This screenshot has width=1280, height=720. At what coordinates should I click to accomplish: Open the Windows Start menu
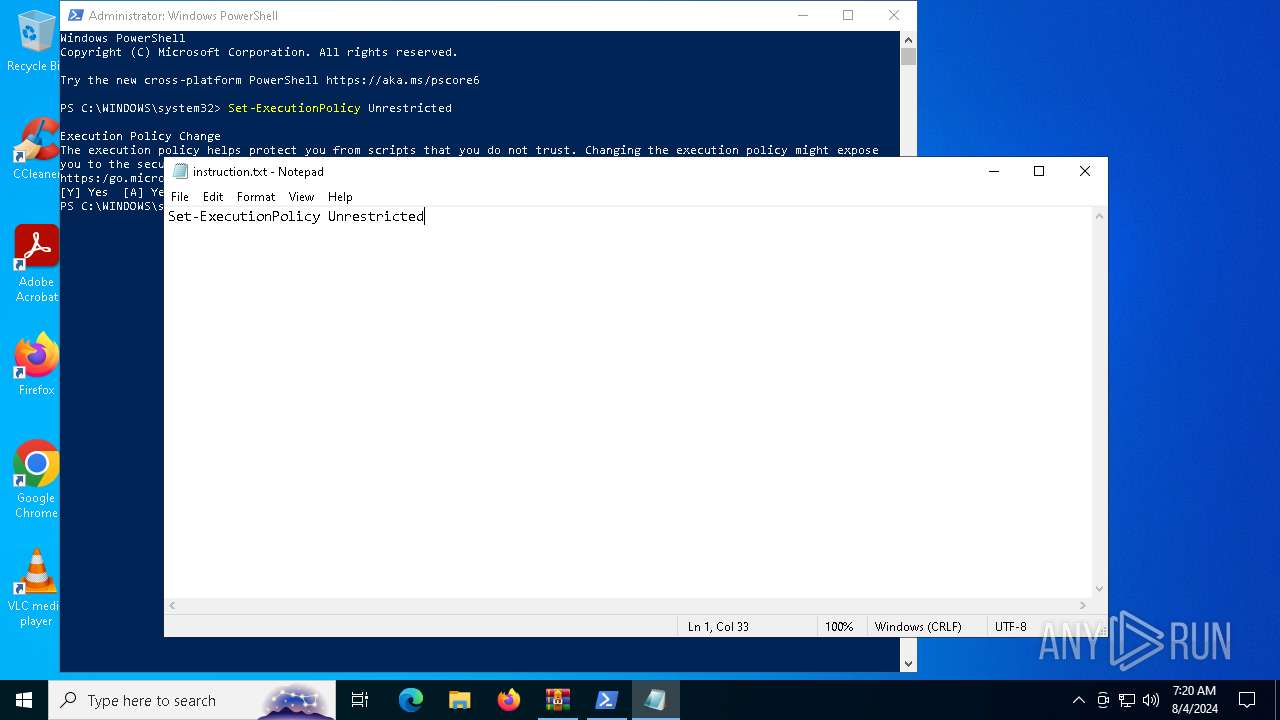coord(24,700)
